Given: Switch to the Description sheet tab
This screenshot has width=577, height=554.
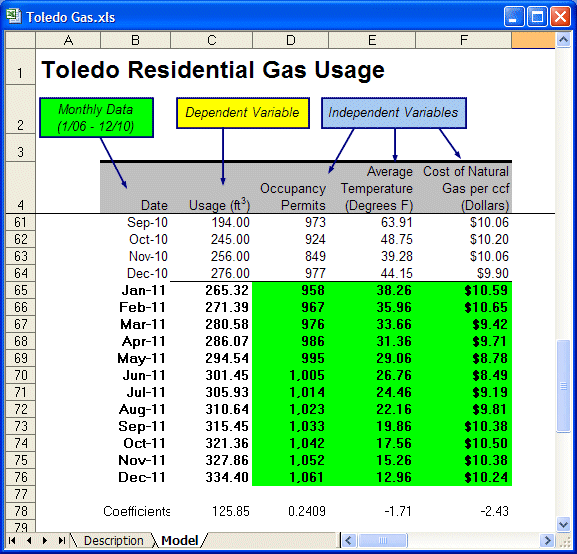Looking at the screenshot, I should (x=113, y=540).
